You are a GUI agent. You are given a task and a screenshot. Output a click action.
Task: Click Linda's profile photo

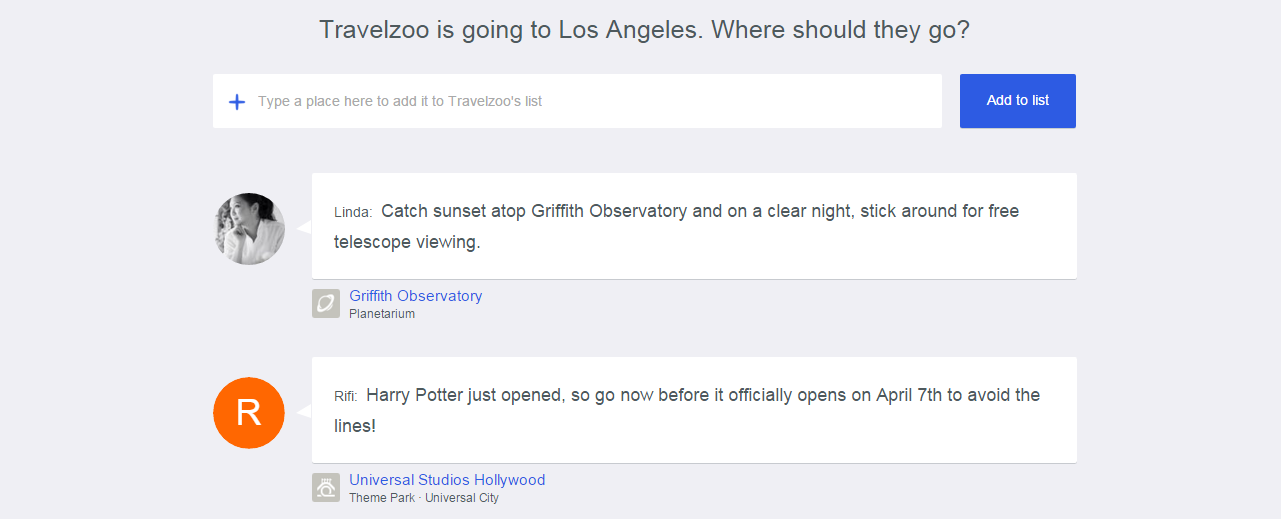click(x=250, y=229)
